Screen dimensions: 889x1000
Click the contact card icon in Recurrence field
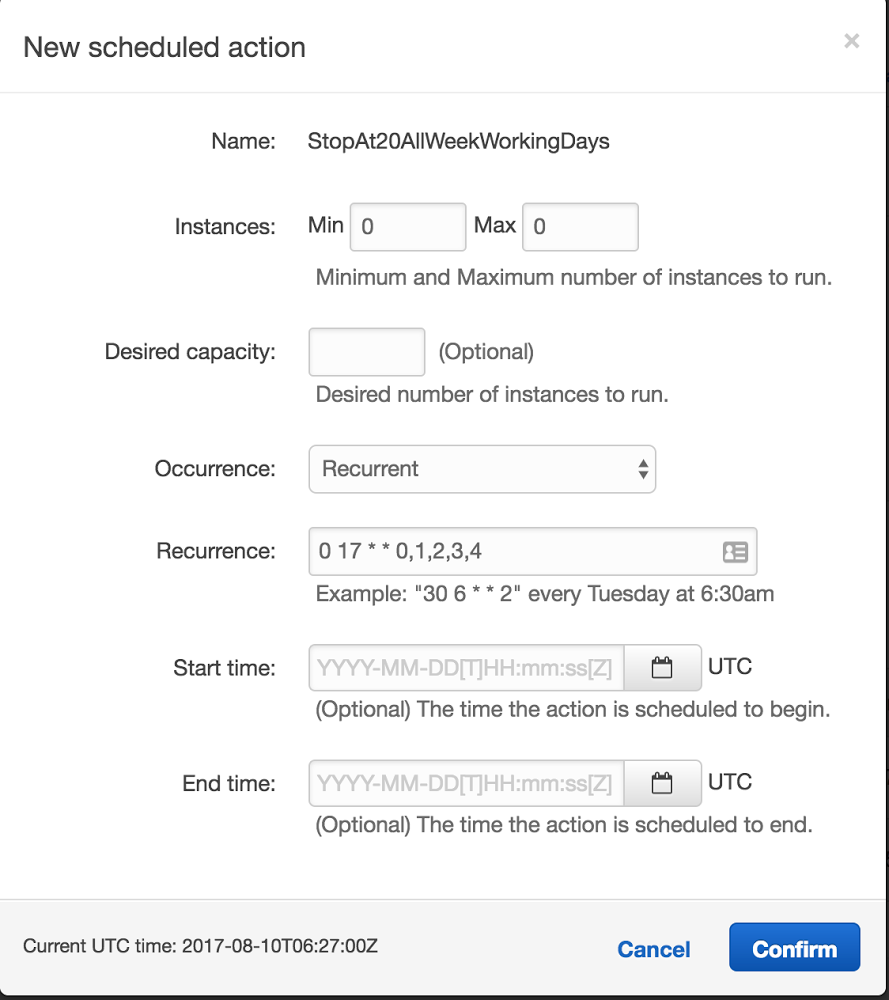coord(735,551)
